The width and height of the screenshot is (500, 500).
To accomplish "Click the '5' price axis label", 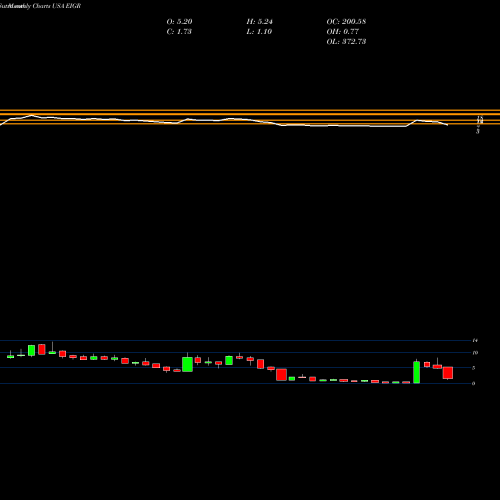I will click(474, 368).
